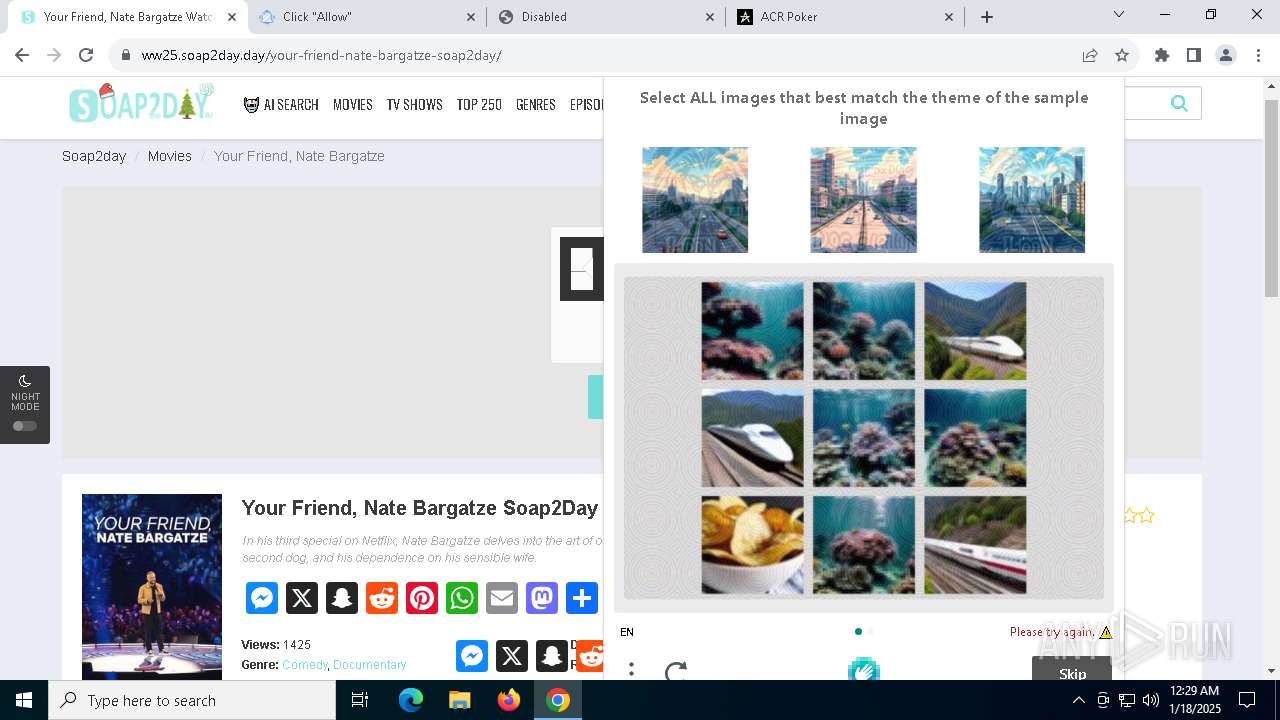Image resolution: width=1280 pixels, height=720 pixels.
Task: Open File Explorer from taskbar
Action: click(460, 700)
